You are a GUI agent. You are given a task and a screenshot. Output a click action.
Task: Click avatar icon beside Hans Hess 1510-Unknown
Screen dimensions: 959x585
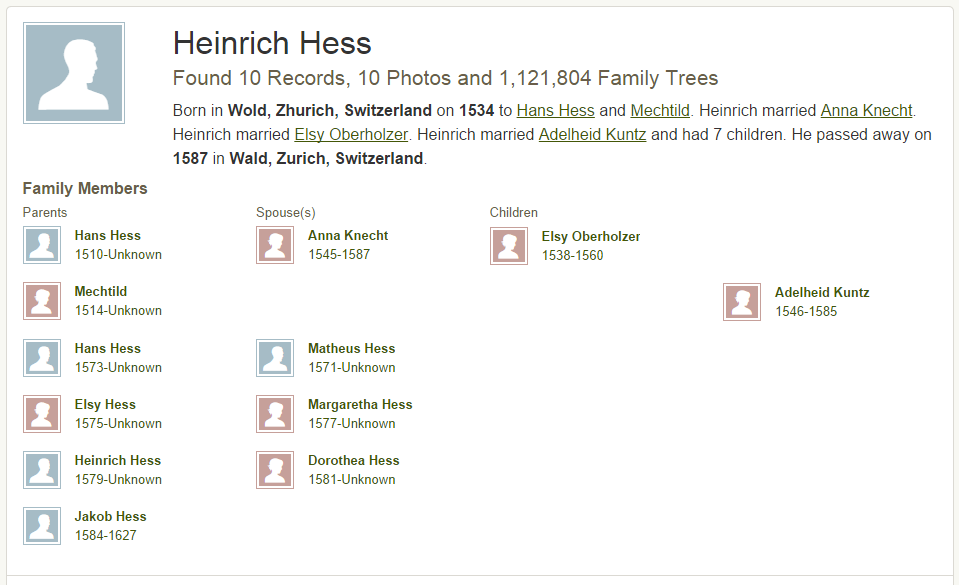42,245
